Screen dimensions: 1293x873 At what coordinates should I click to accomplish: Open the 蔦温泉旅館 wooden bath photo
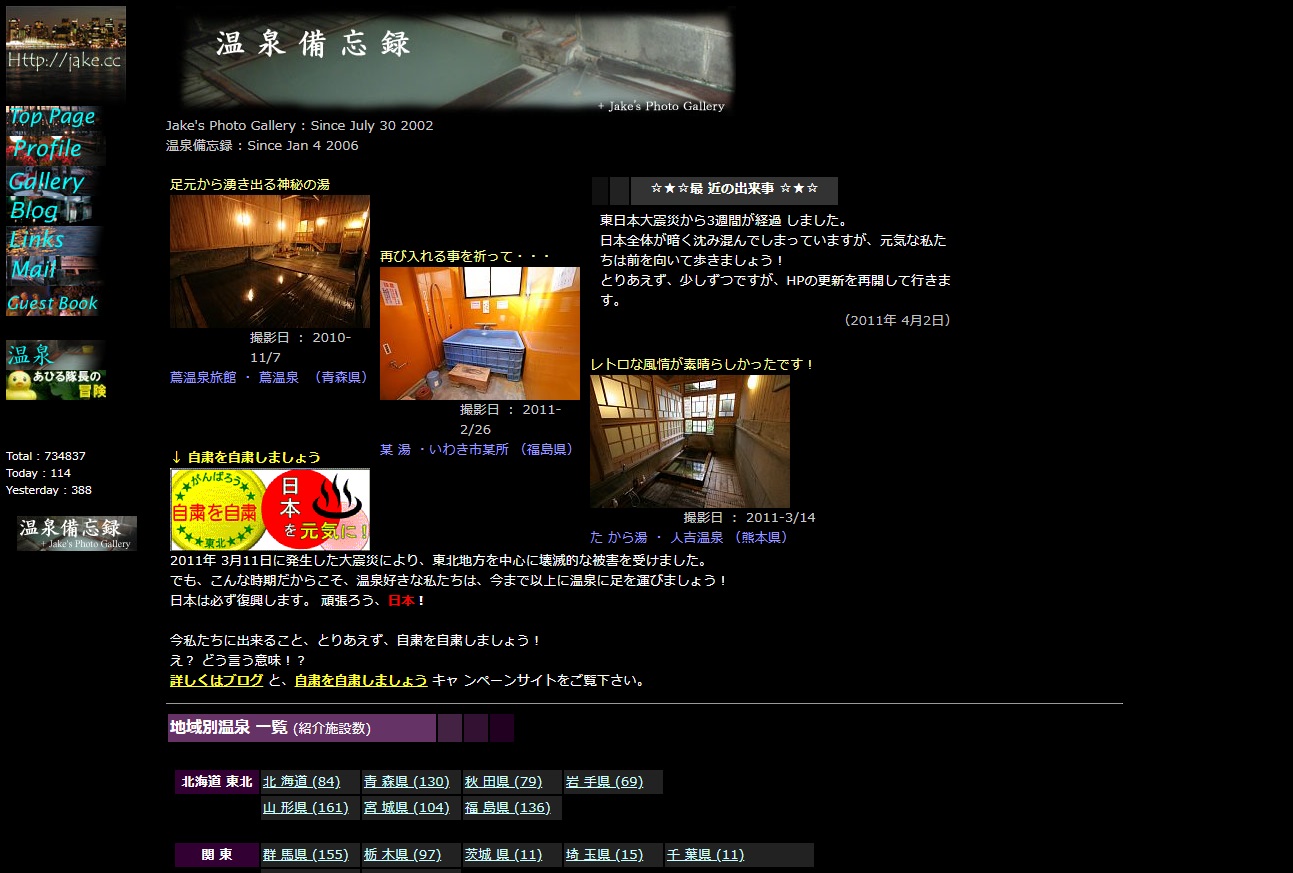270,261
